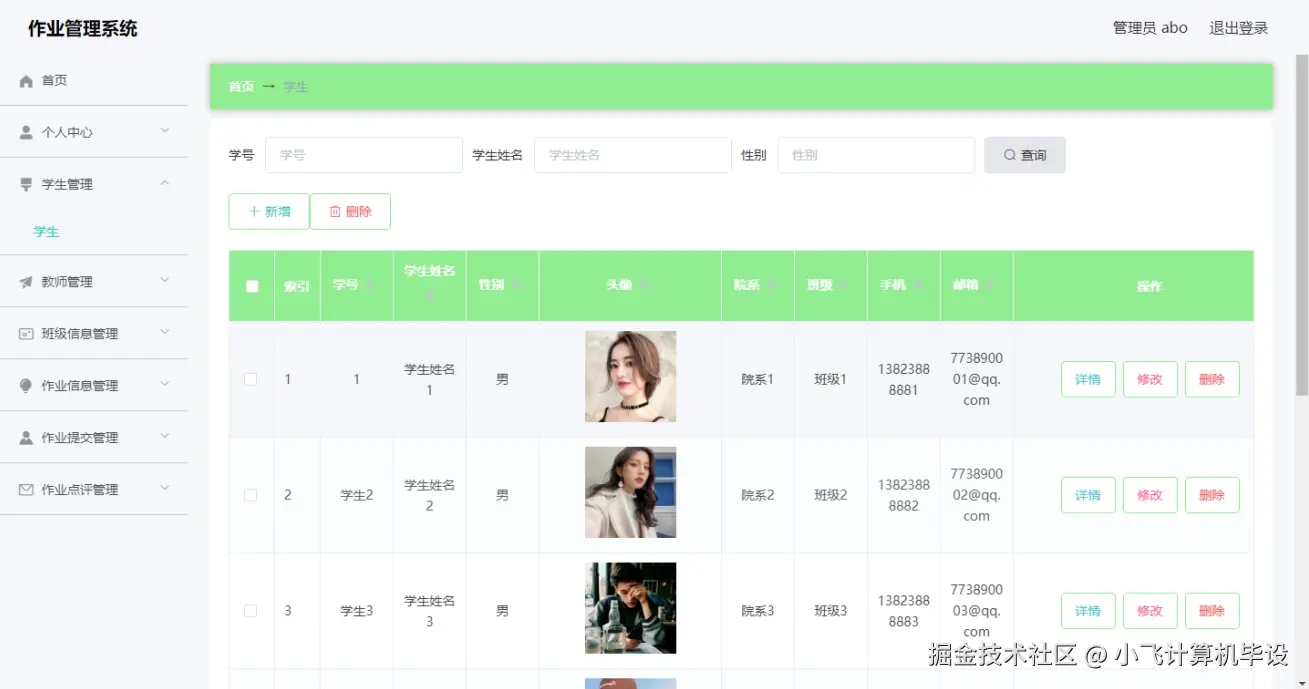Image resolution: width=1309 pixels, height=689 pixels.
Task: Select the 学生 submenu item
Action: pos(47,232)
